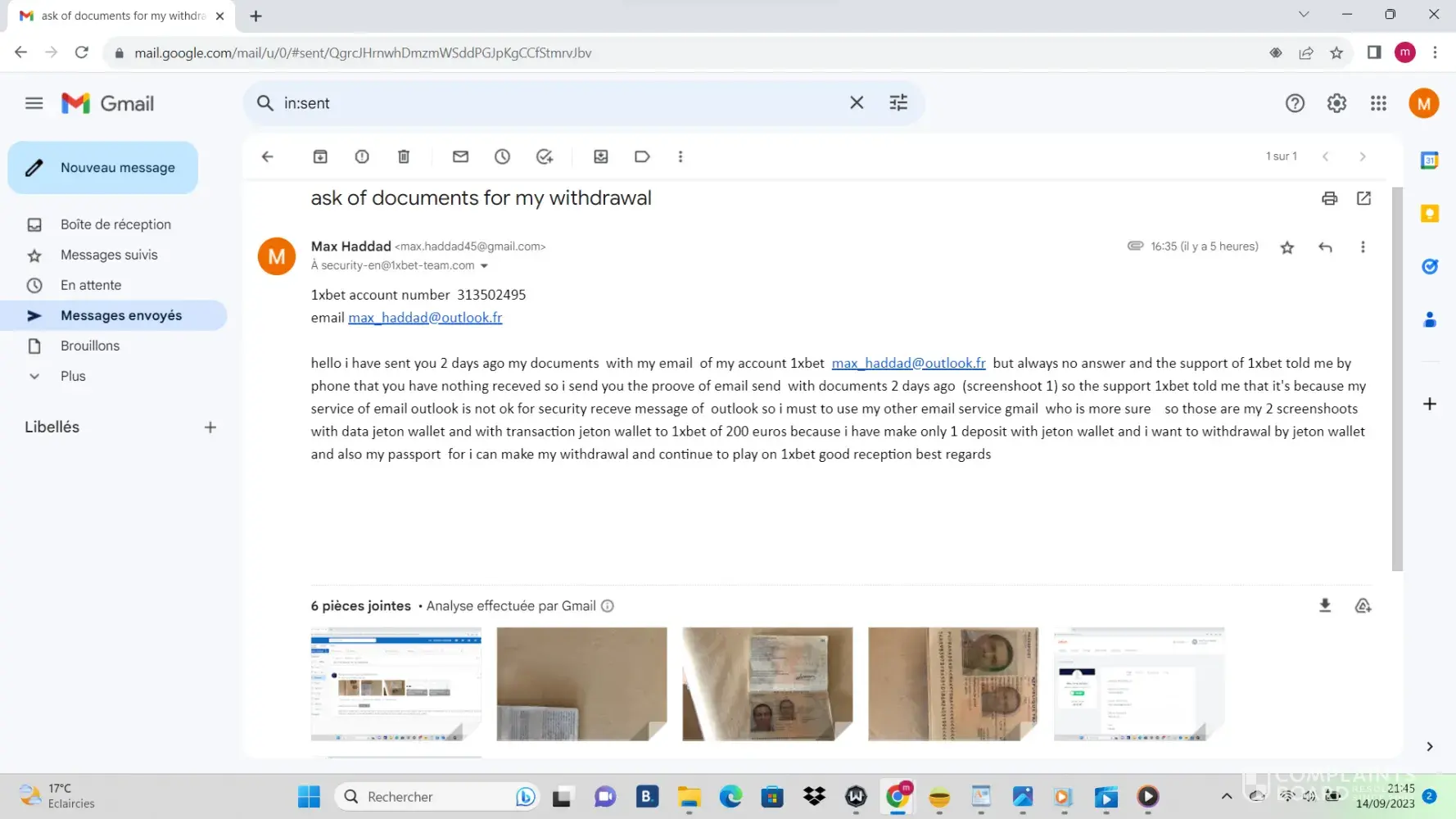Switch to the Gmail browser tab

[x=122, y=16]
